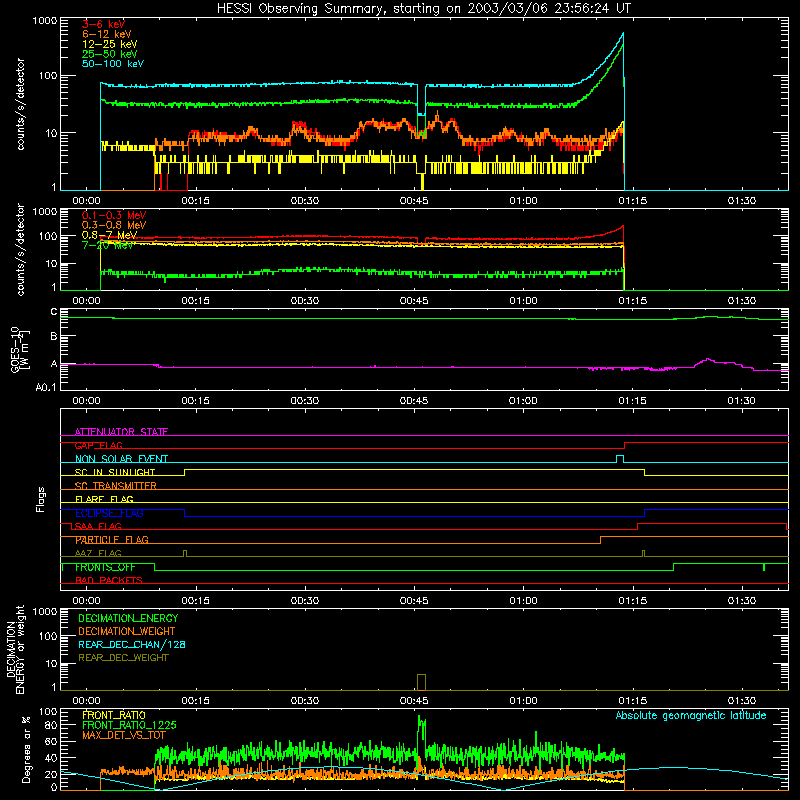Click the 'REAR_DEC_CHAN/128' legend label
Image resolution: width=800 pixels, height=800 pixels.
click(132, 644)
